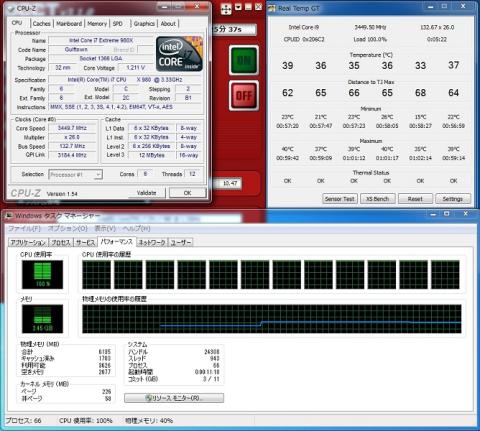Click the Task Manager title bar icon

(x=9, y=215)
